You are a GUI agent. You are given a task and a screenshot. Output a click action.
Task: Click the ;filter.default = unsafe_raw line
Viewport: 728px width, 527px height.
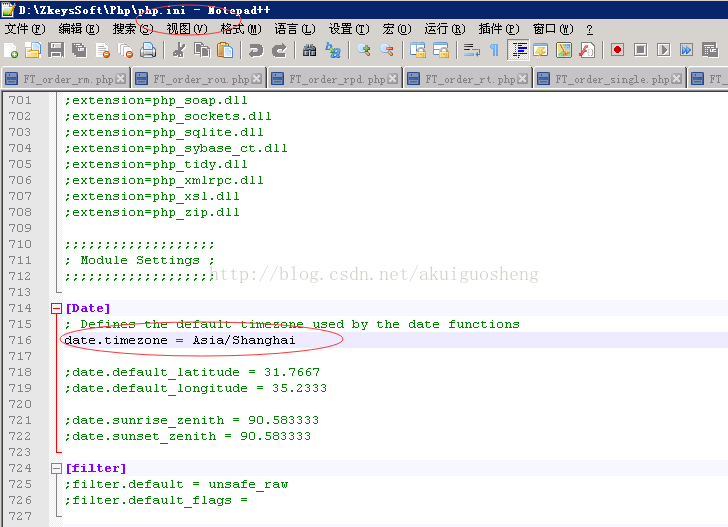pos(176,484)
